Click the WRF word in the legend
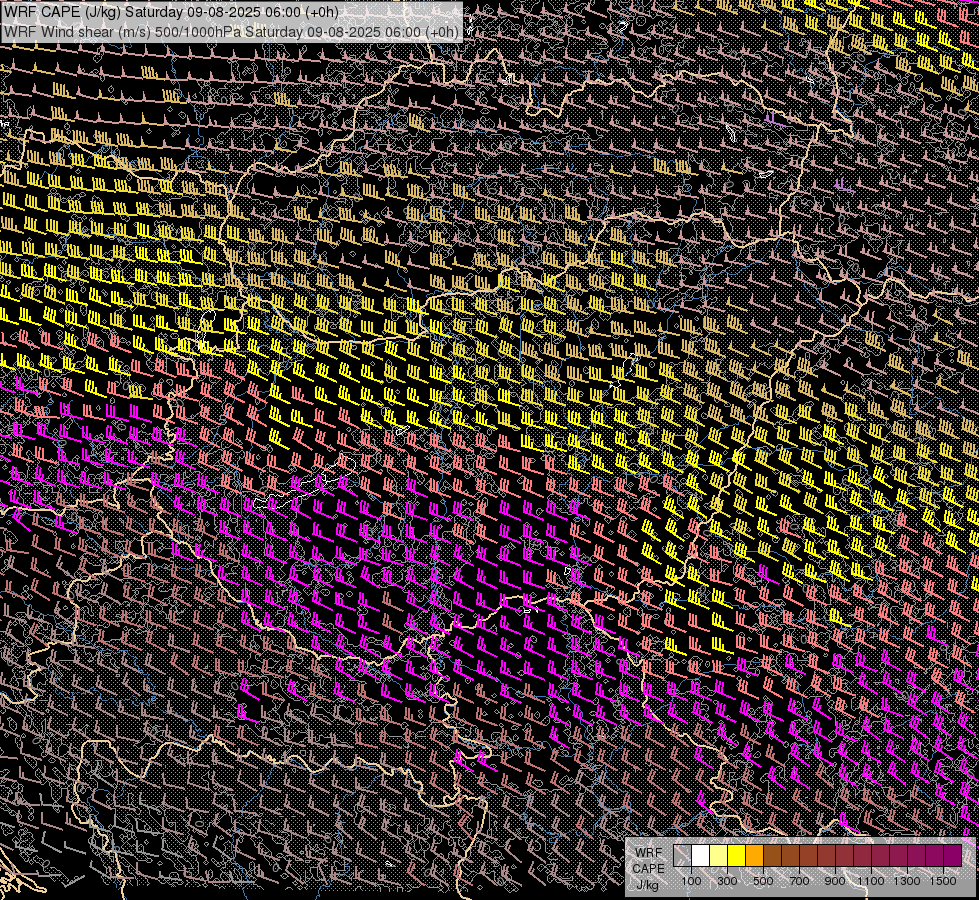Image resolution: width=979 pixels, height=900 pixels. 649,853
